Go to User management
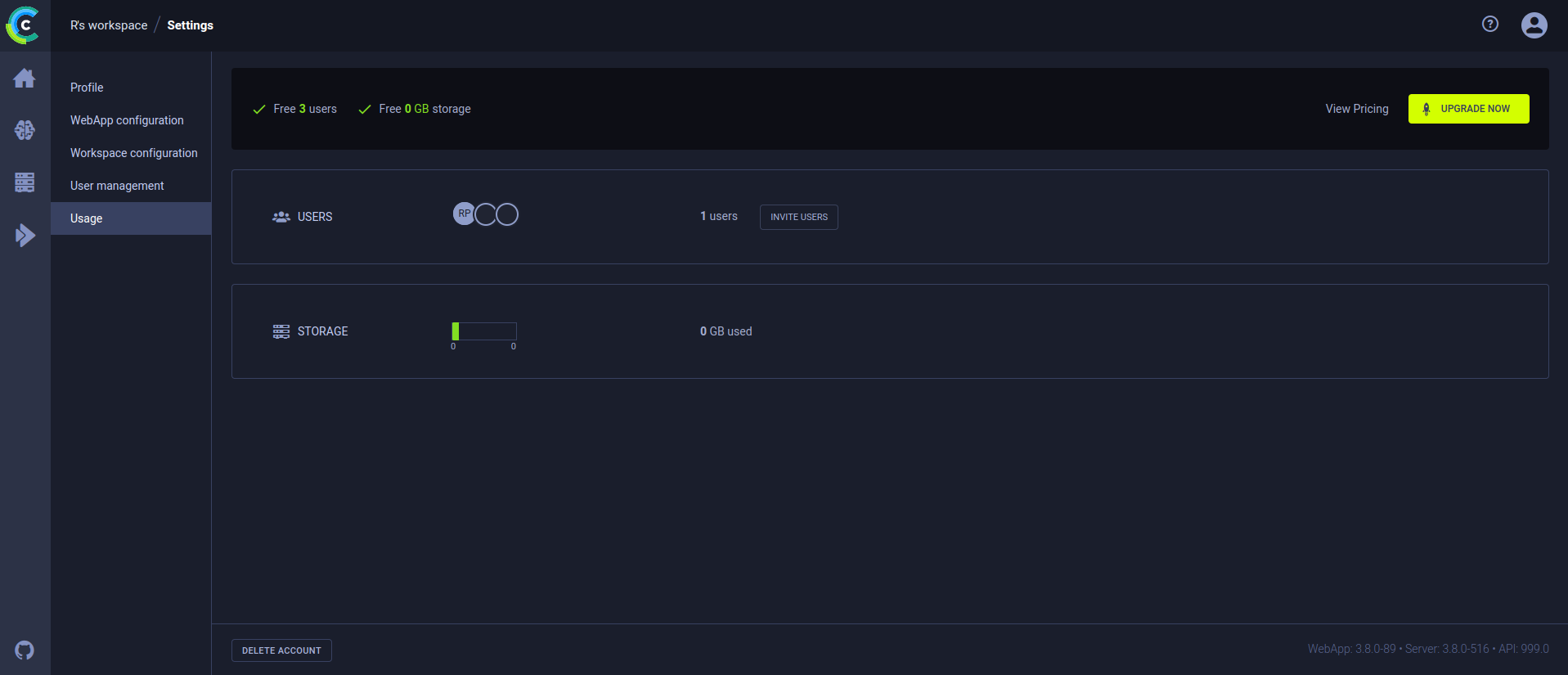 [117, 186]
